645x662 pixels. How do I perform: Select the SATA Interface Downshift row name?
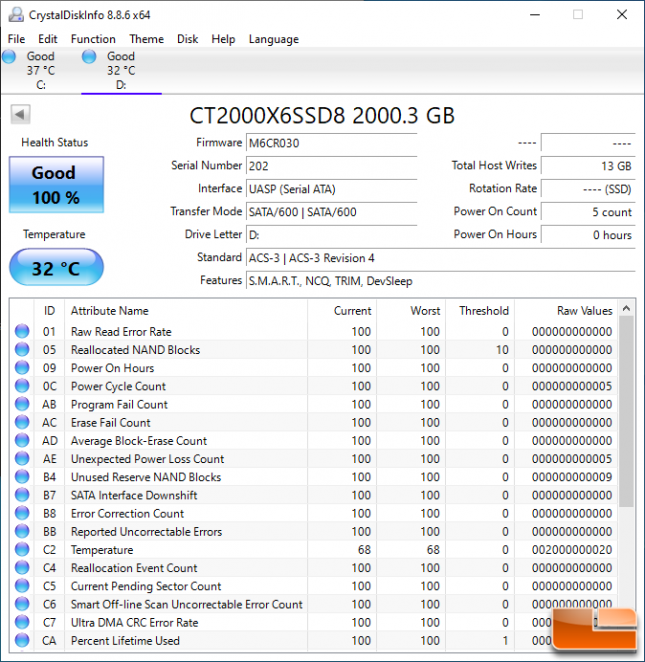click(134, 495)
